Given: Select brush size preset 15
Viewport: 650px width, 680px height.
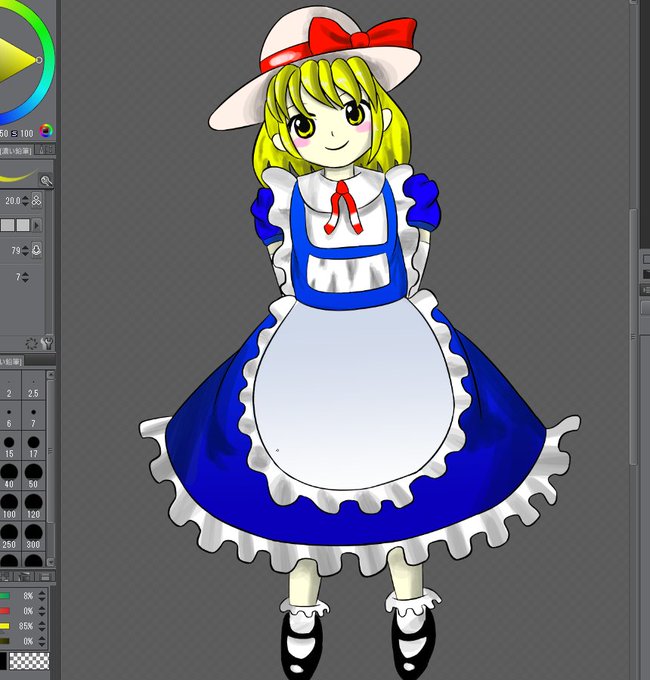Looking at the screenshot, I should tap(9, 446).
